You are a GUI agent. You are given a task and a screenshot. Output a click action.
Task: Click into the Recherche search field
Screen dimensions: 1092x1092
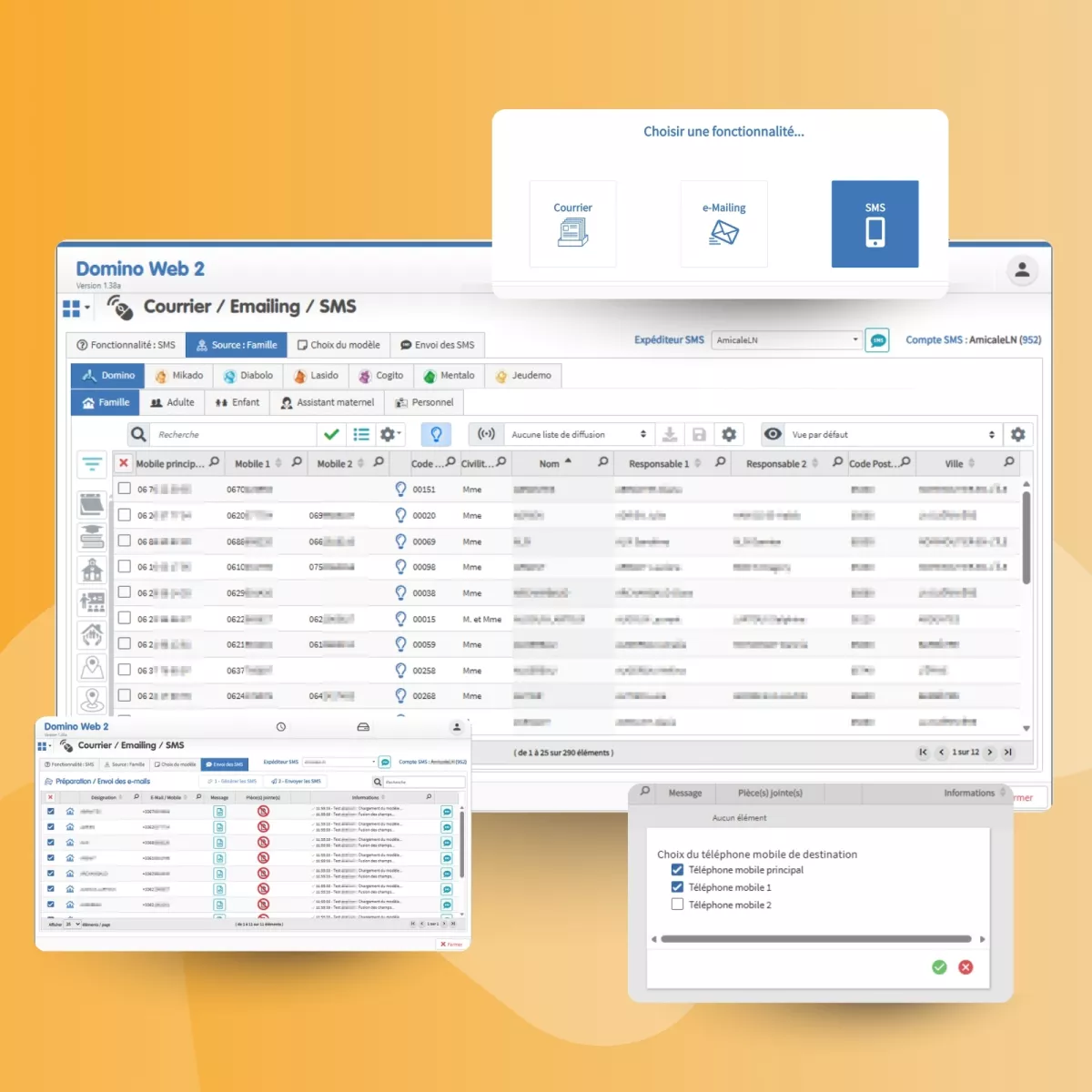point(233,435)
